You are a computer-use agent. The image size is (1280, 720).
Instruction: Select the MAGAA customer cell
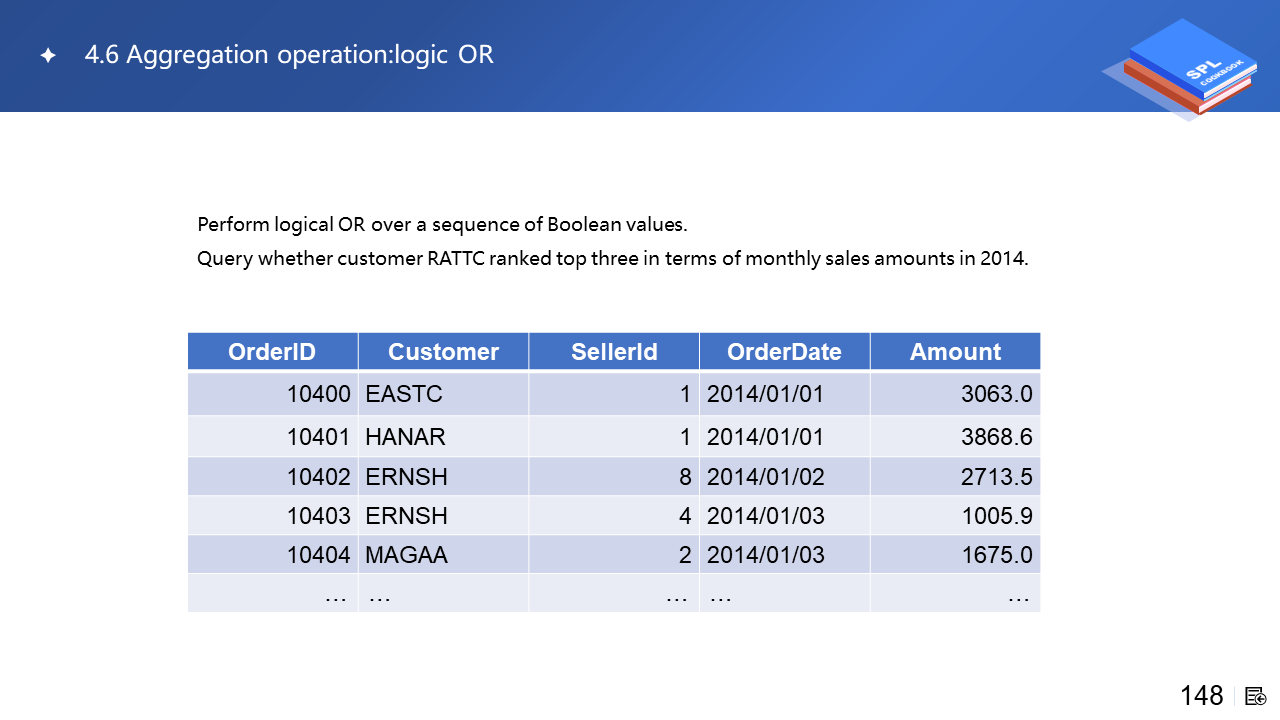[x=443, y=555]
